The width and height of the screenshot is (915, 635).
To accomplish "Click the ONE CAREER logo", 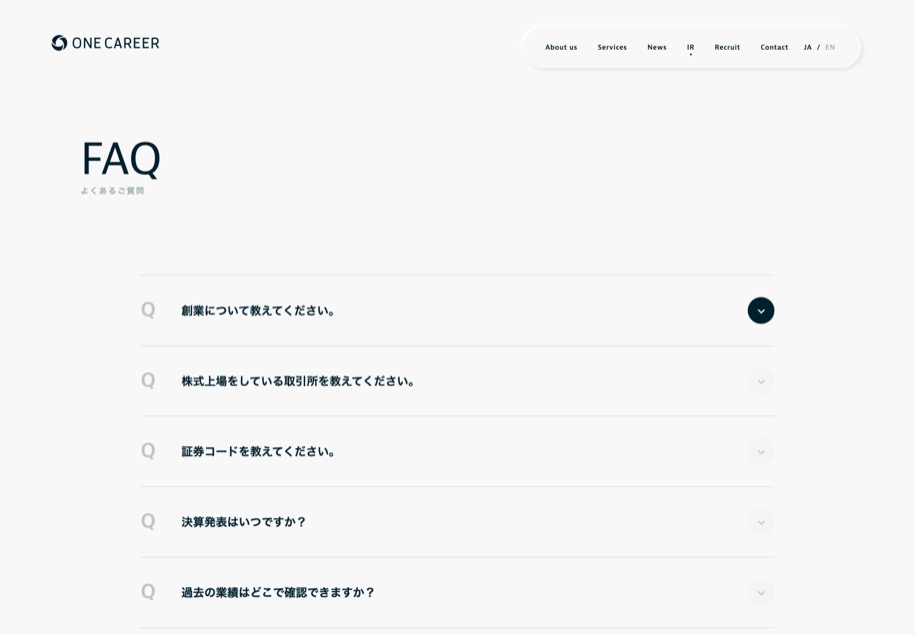I will coord(105,43).
